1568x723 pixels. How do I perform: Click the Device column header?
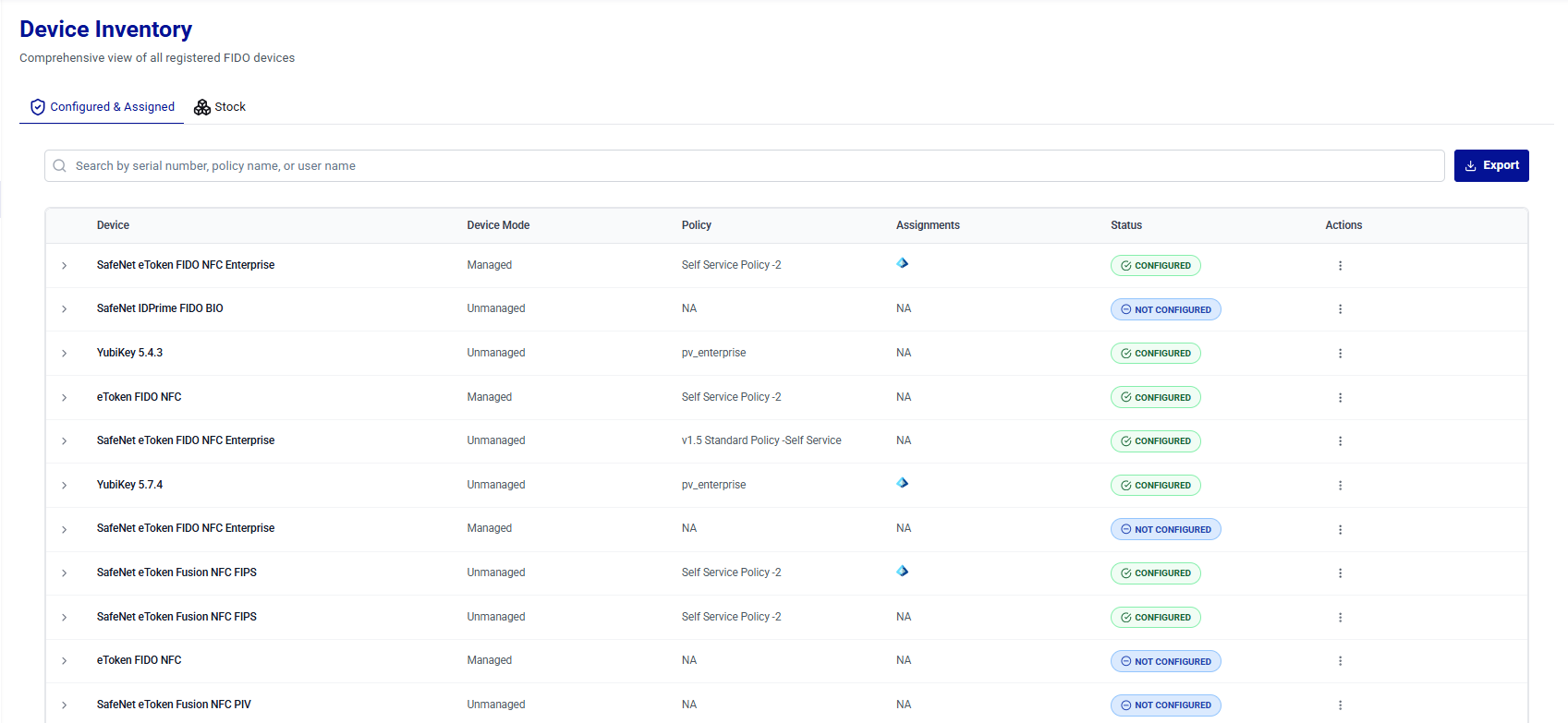(113, 225)
